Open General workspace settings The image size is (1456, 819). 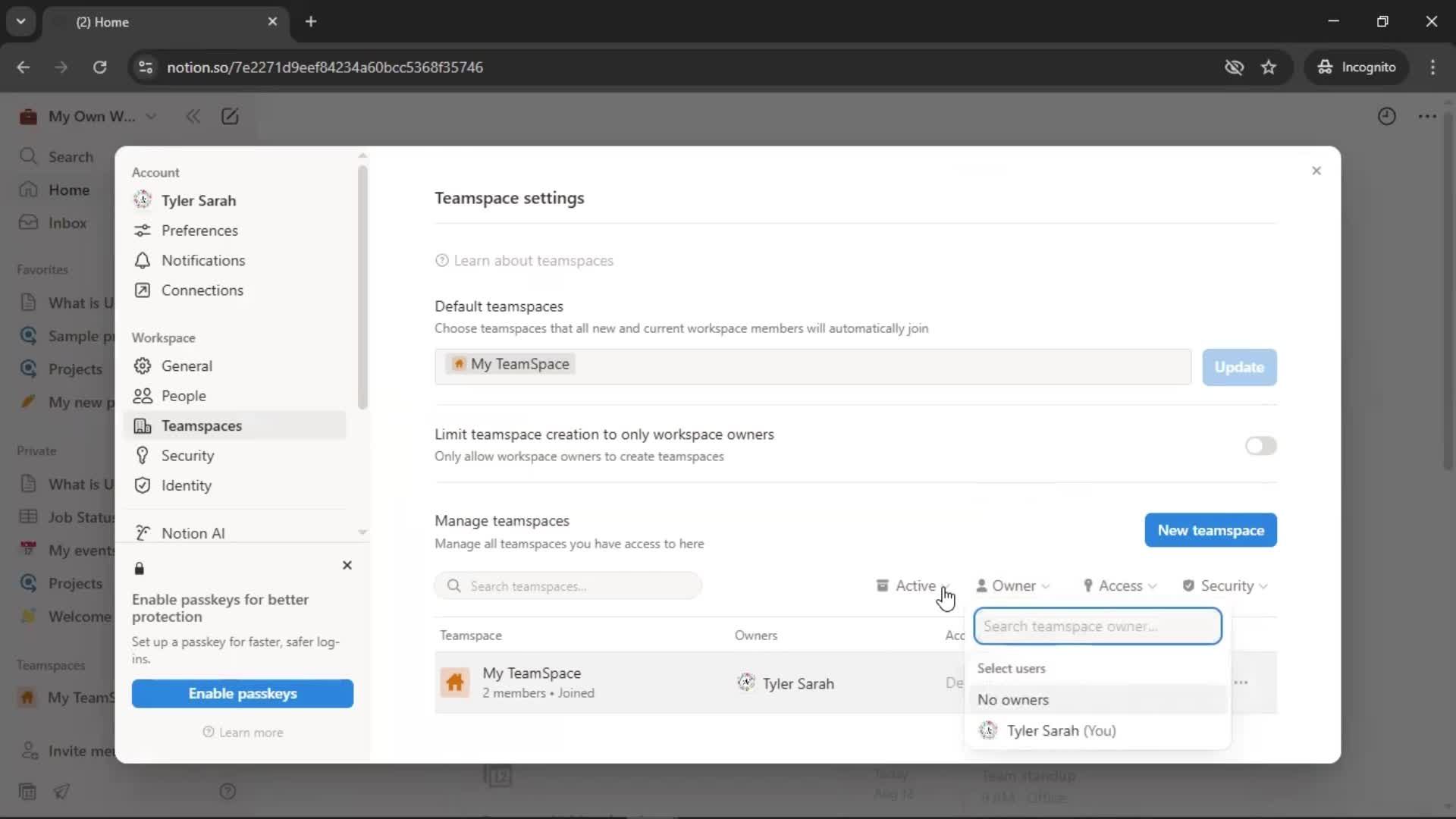click(235, 366)
